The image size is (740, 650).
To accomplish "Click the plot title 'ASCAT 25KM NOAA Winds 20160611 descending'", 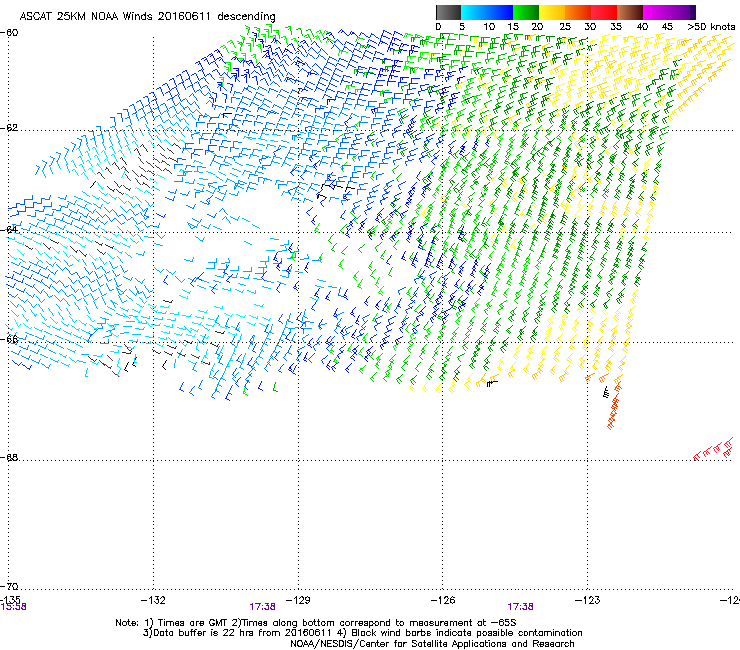I will pos(147,16).
